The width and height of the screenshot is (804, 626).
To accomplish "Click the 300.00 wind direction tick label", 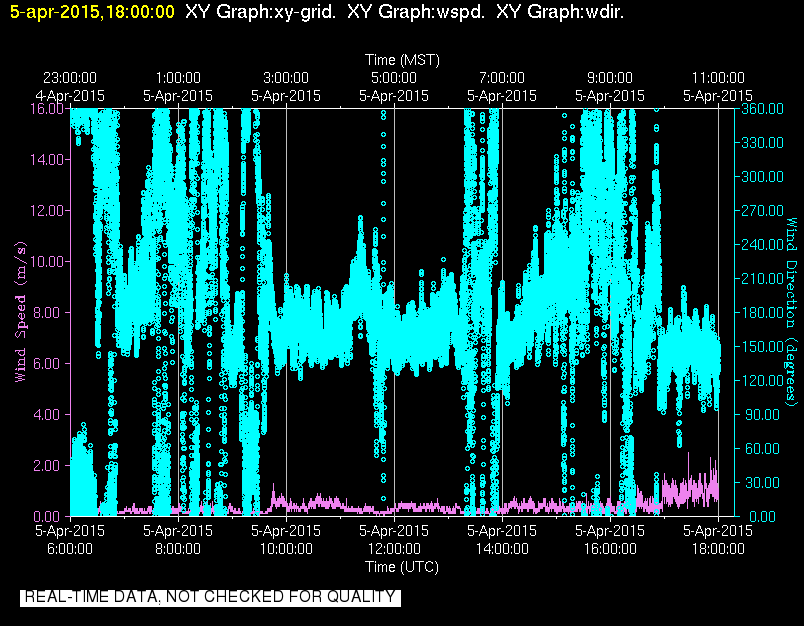I will pyautogui.click(x=762, y=177).
